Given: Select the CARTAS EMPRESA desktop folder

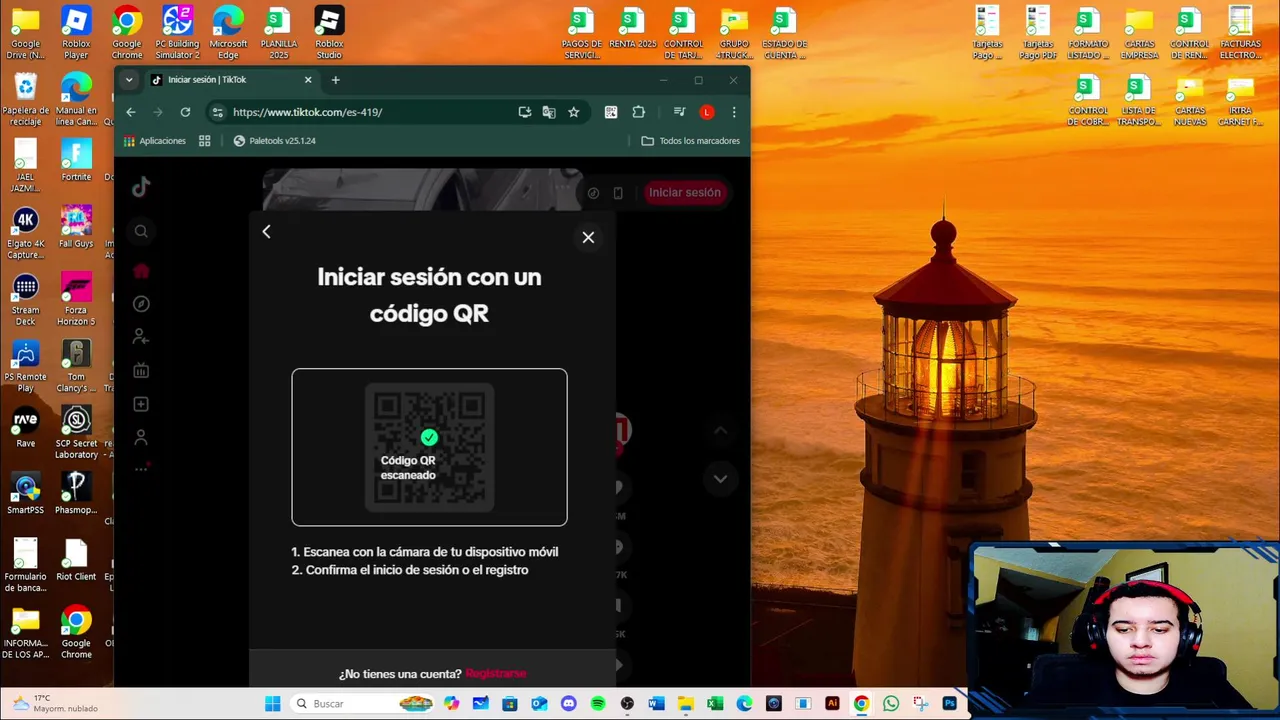Looking at the screenshot, I should (1139, 33).
